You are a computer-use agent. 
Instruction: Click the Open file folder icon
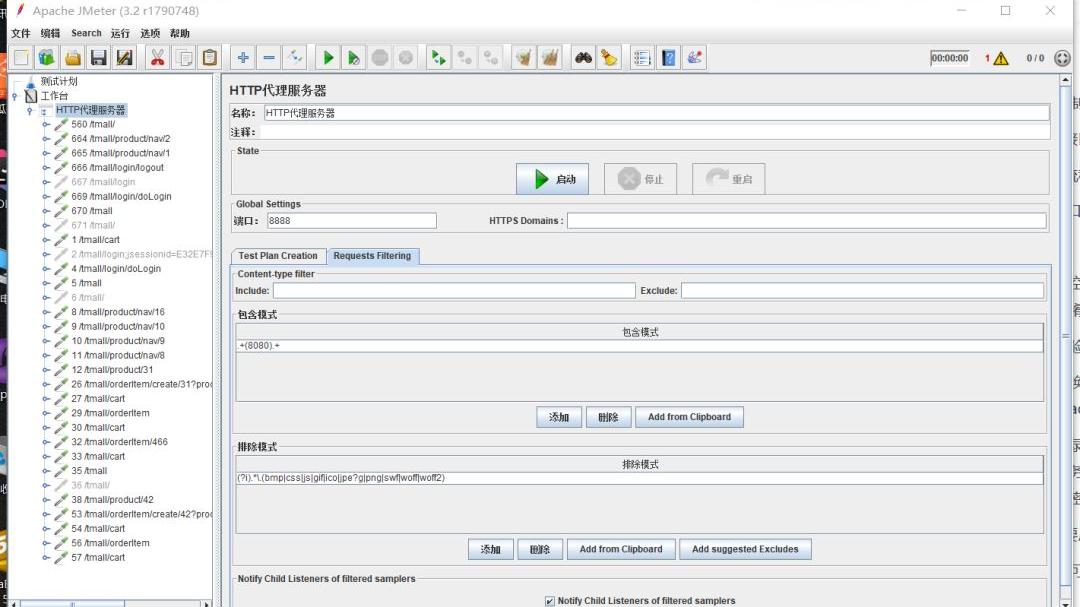pos(73,58)
